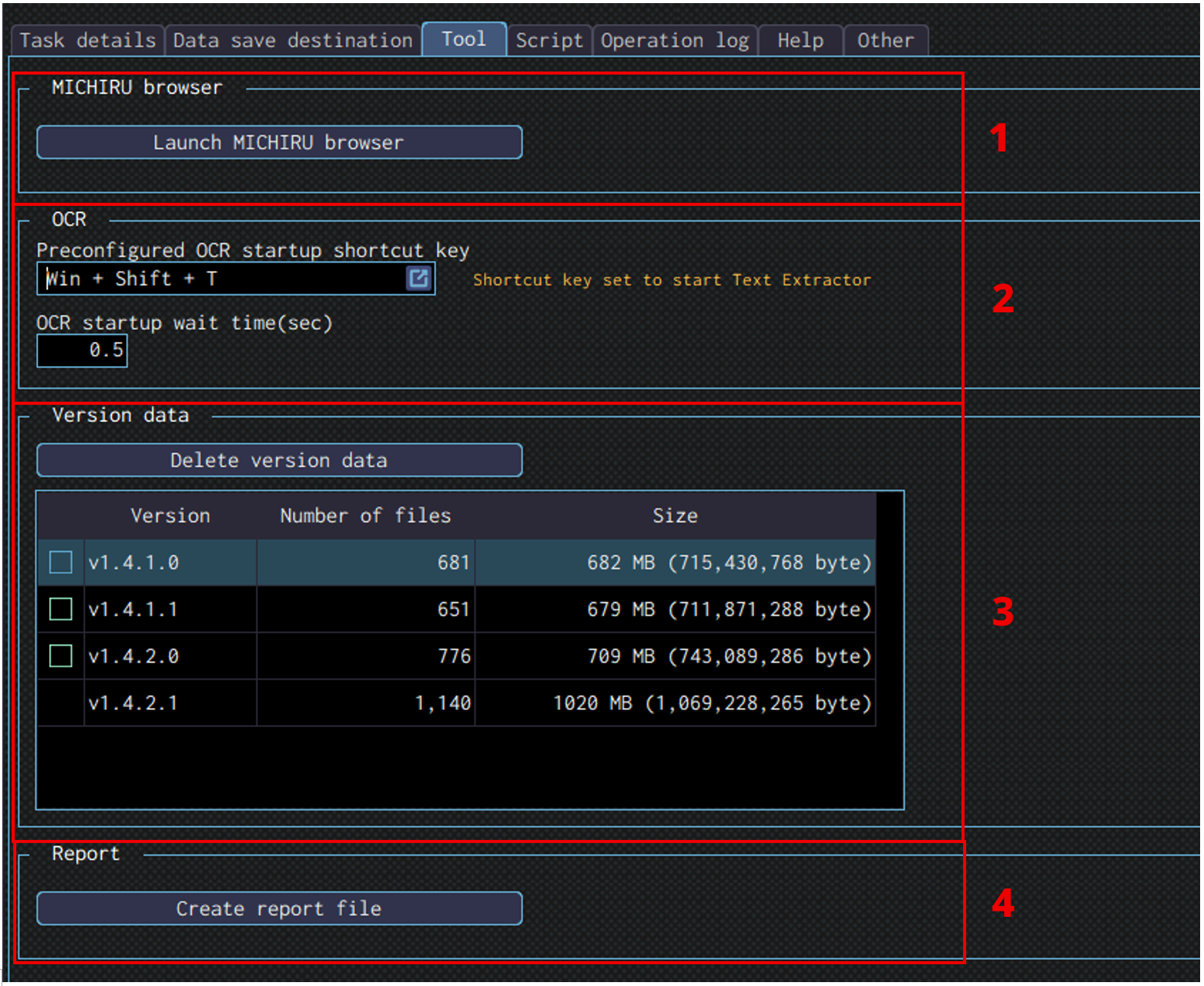Open the Other tab
The height and width of the screenshot is (986, 1204).
[x=885, y=40]
